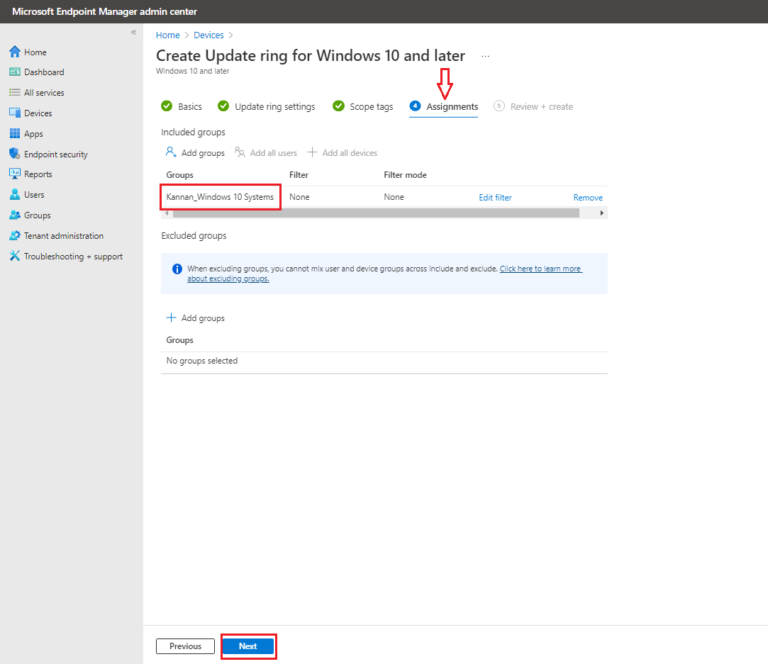
Task: Click the Previous button
Action: tap(185, 646)
